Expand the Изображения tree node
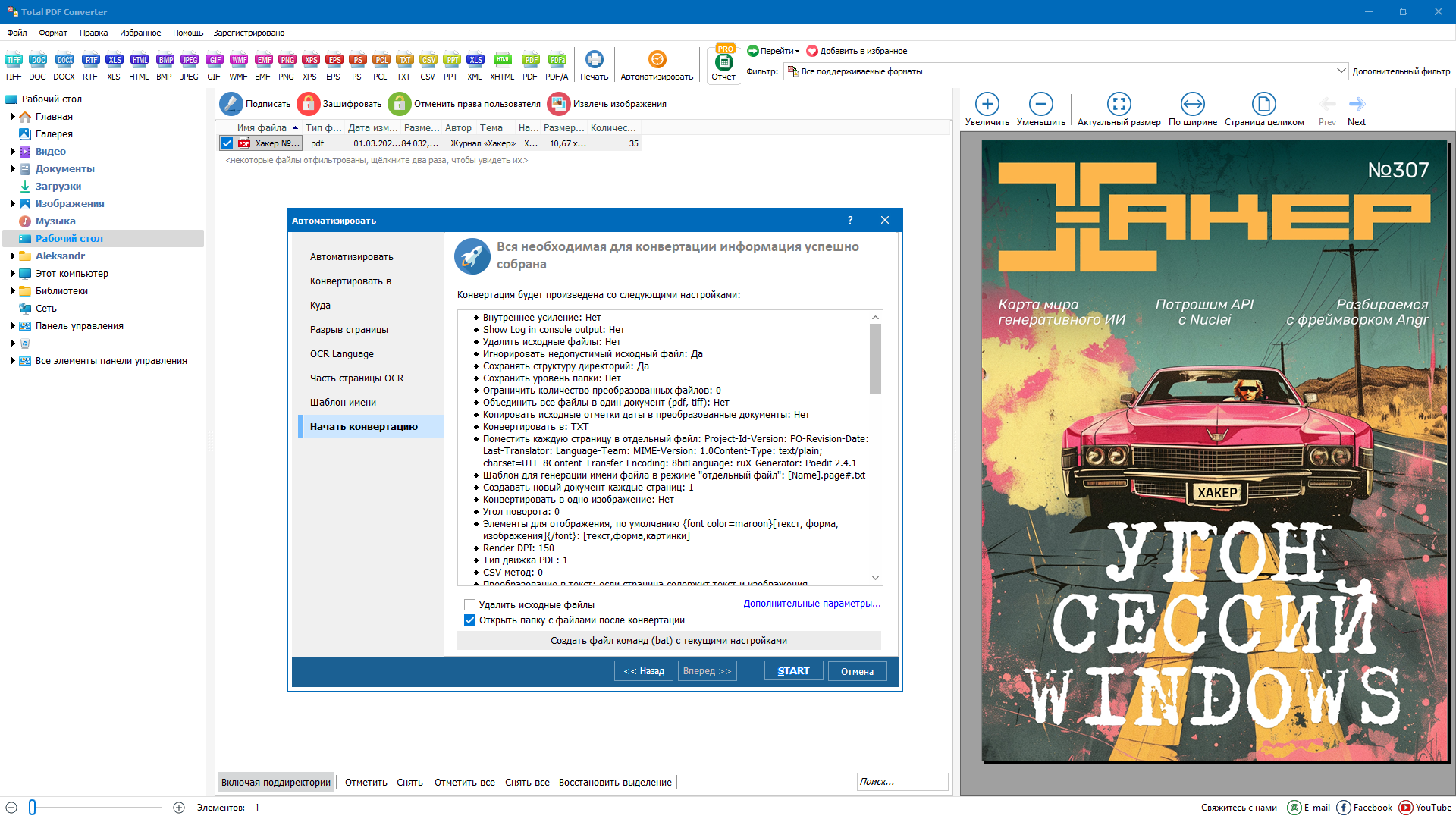Image resolution: width=1456 pixels, height=819 pixels. 13,204
